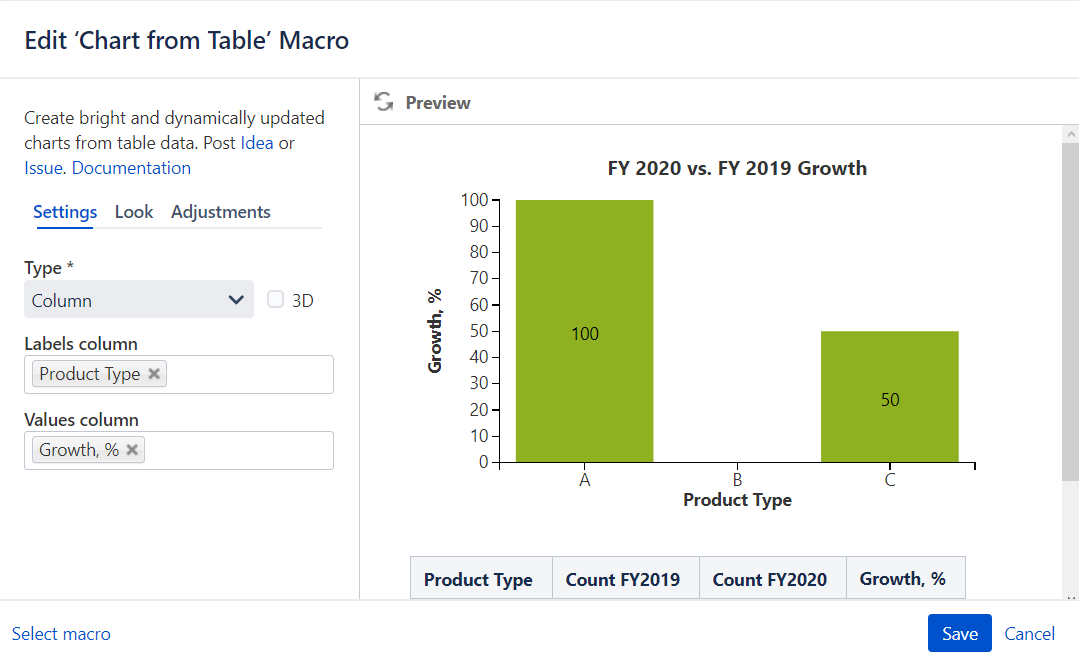Viewport: 1079px width, 659px height.
Task: Click inside the Labels column field
Action: tap(250, 374)
